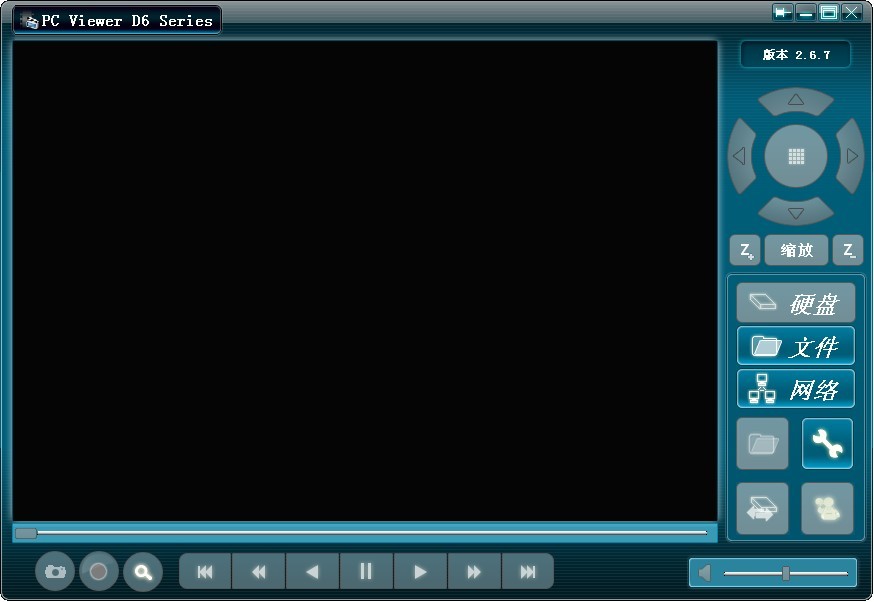Screen dimensions: 874x602
Task: Click the users icon button
Action: pos(827,509)
